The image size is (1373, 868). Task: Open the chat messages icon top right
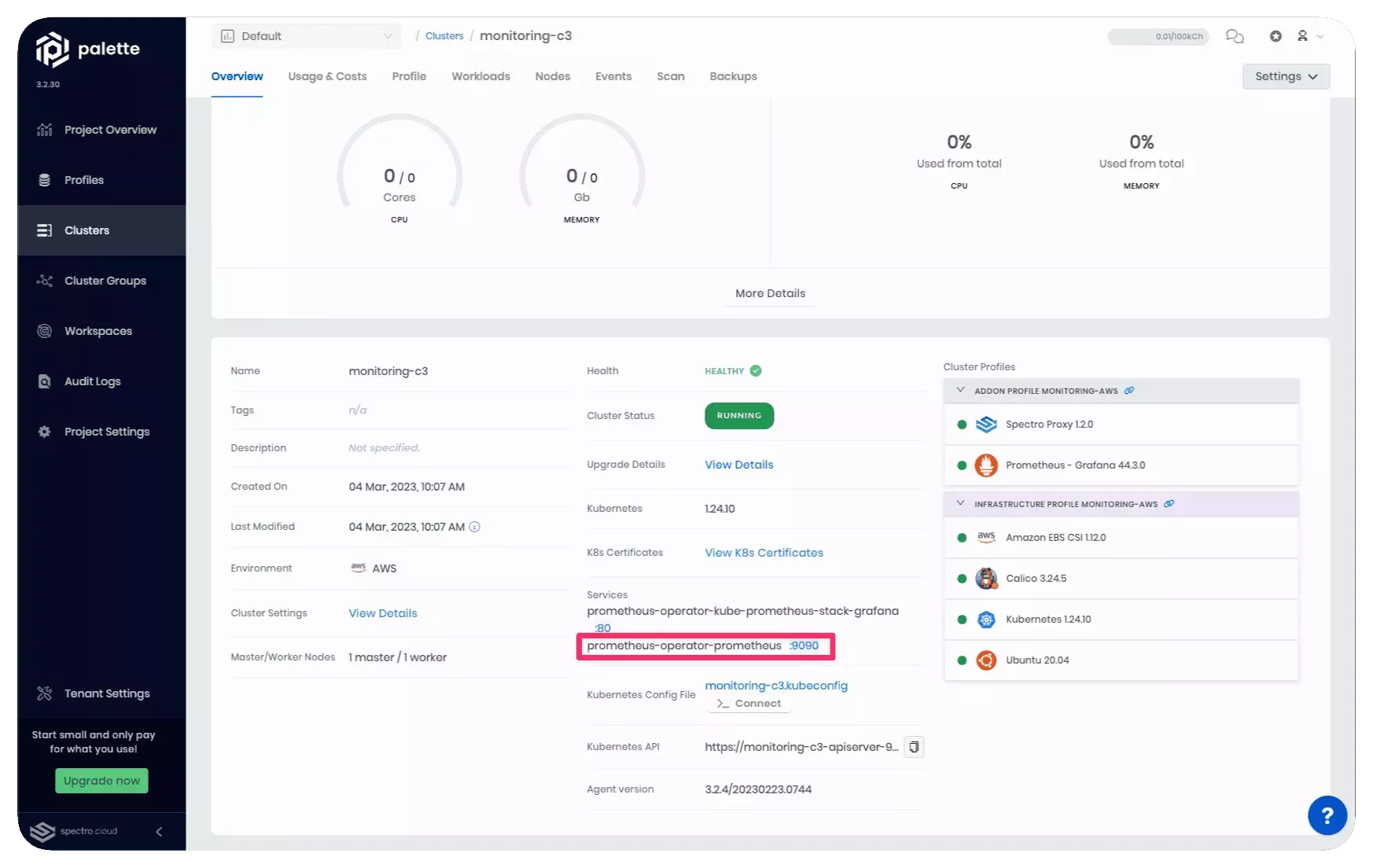1235,36
